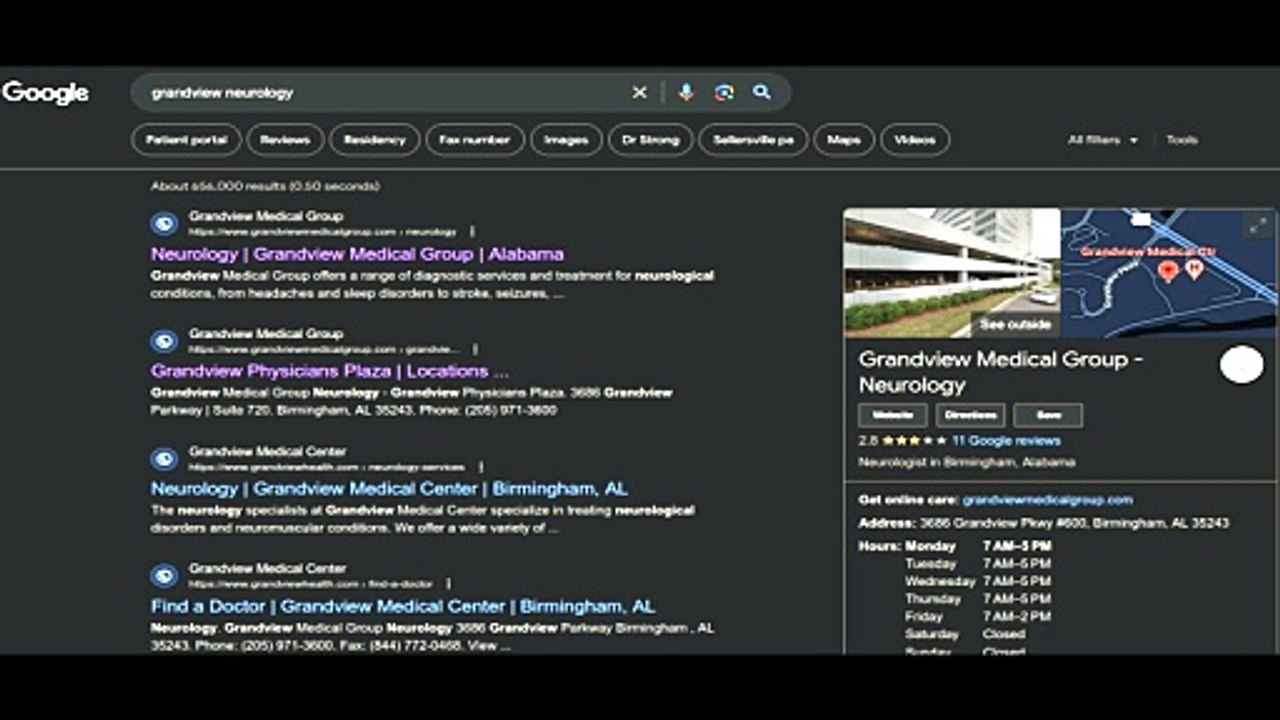Click the Tuesday hours row
The height and width of the screenshot is (720, 1280).
[978, 564]
